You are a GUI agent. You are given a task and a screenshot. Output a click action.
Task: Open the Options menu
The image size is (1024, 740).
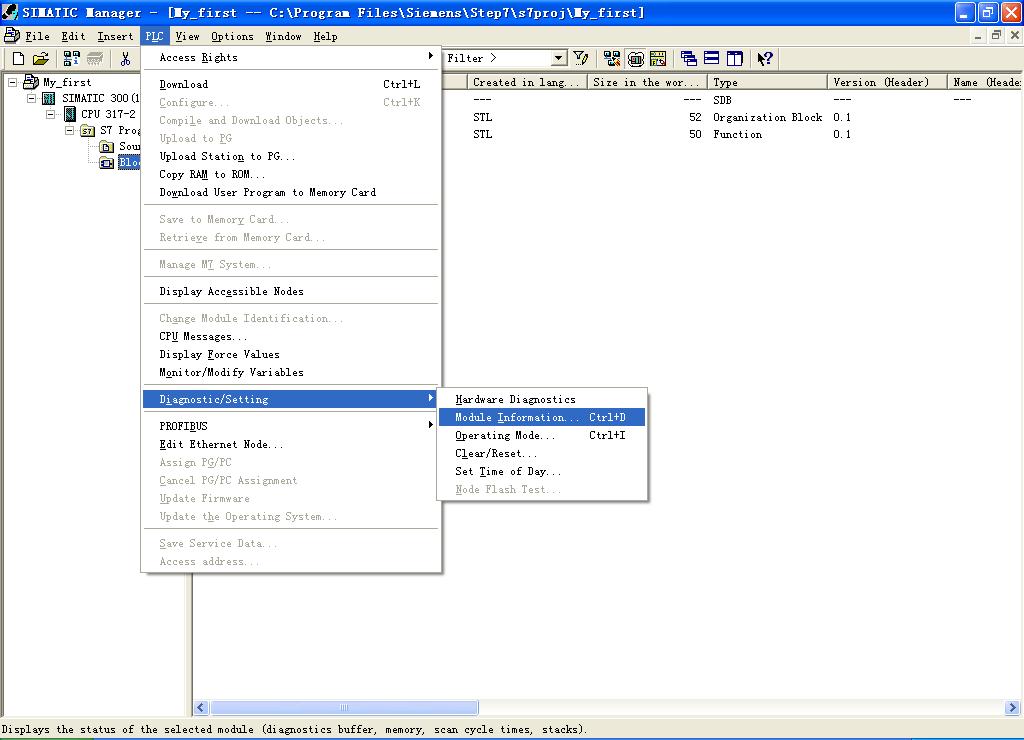pyautogui.click(x=232, y=37)
